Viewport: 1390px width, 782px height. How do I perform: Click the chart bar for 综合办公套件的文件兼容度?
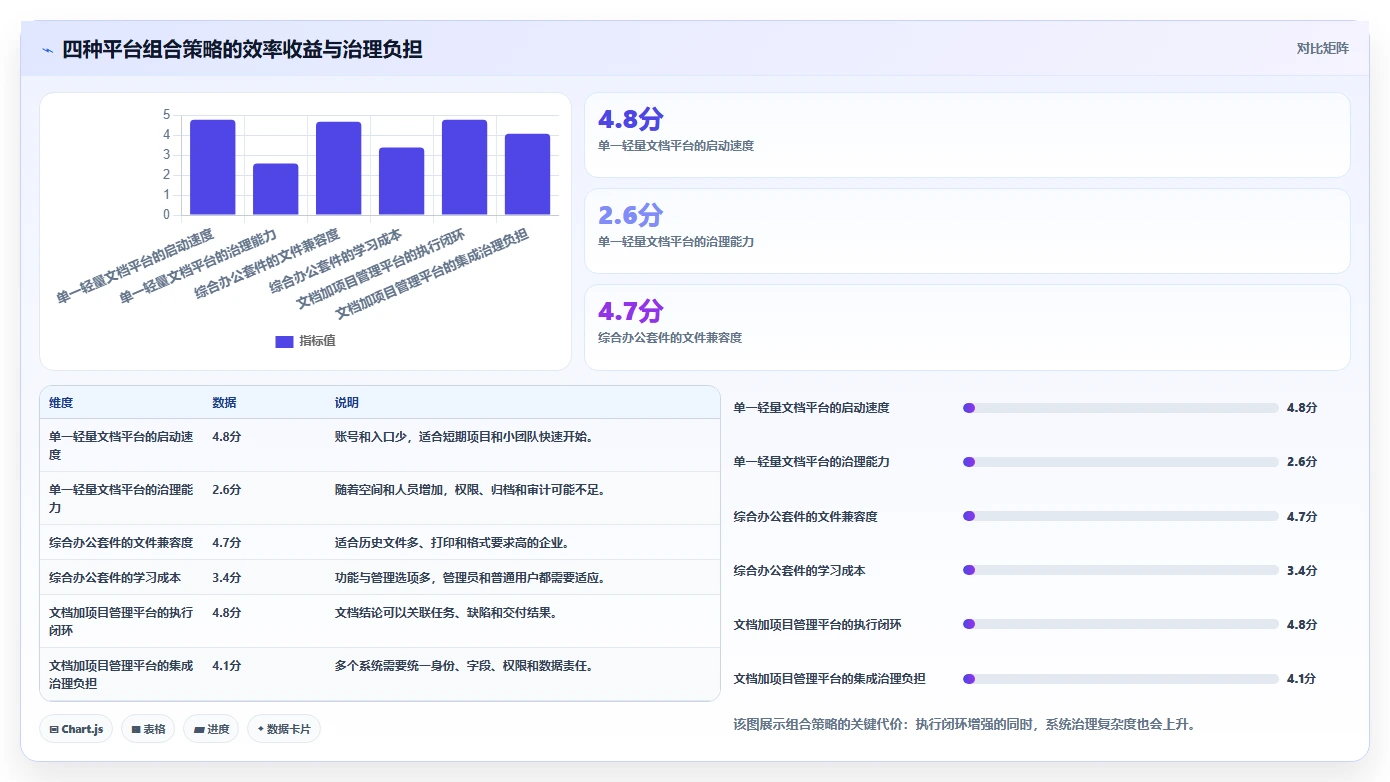click(339, 168)
